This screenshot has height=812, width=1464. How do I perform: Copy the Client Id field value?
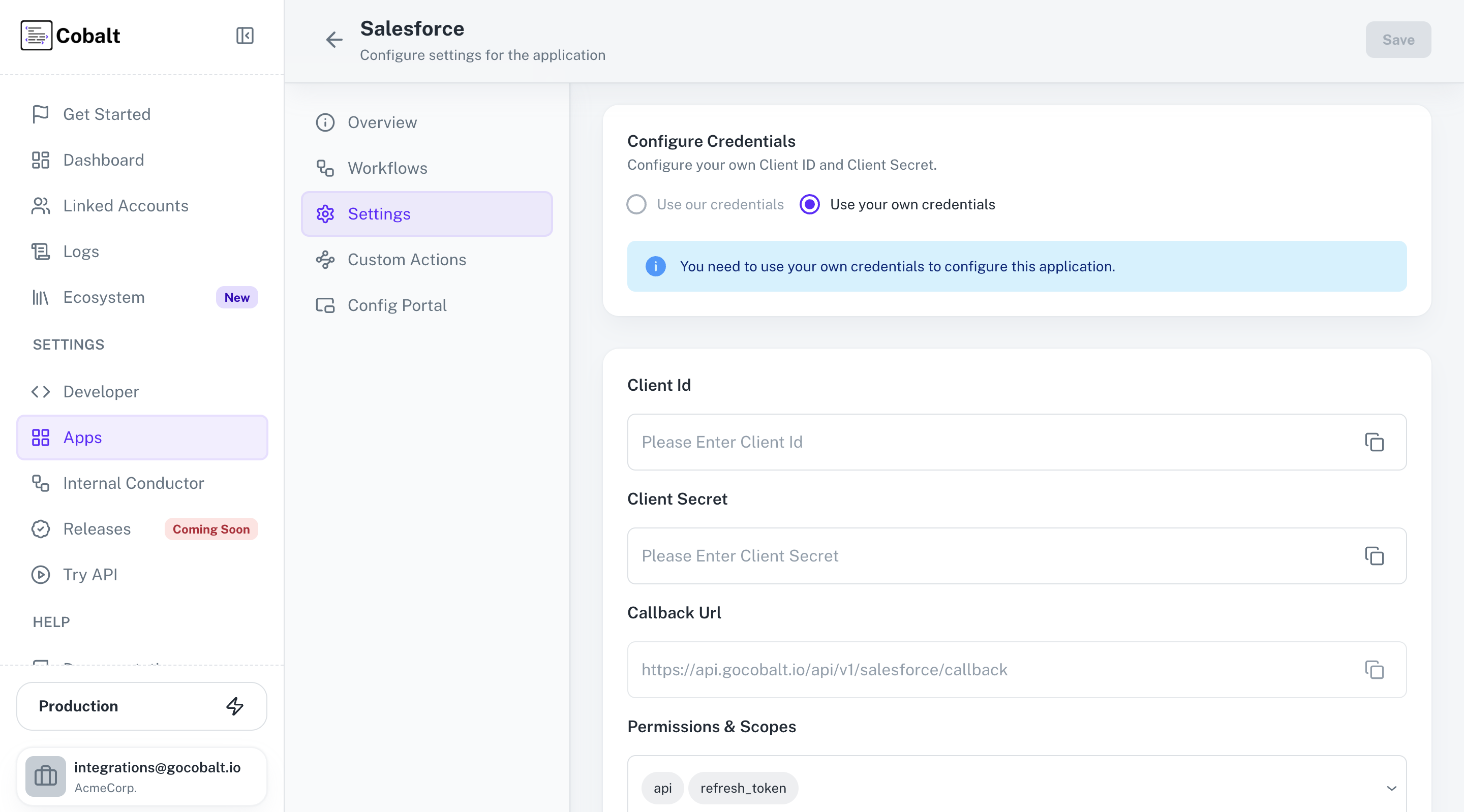point(1374,442)
